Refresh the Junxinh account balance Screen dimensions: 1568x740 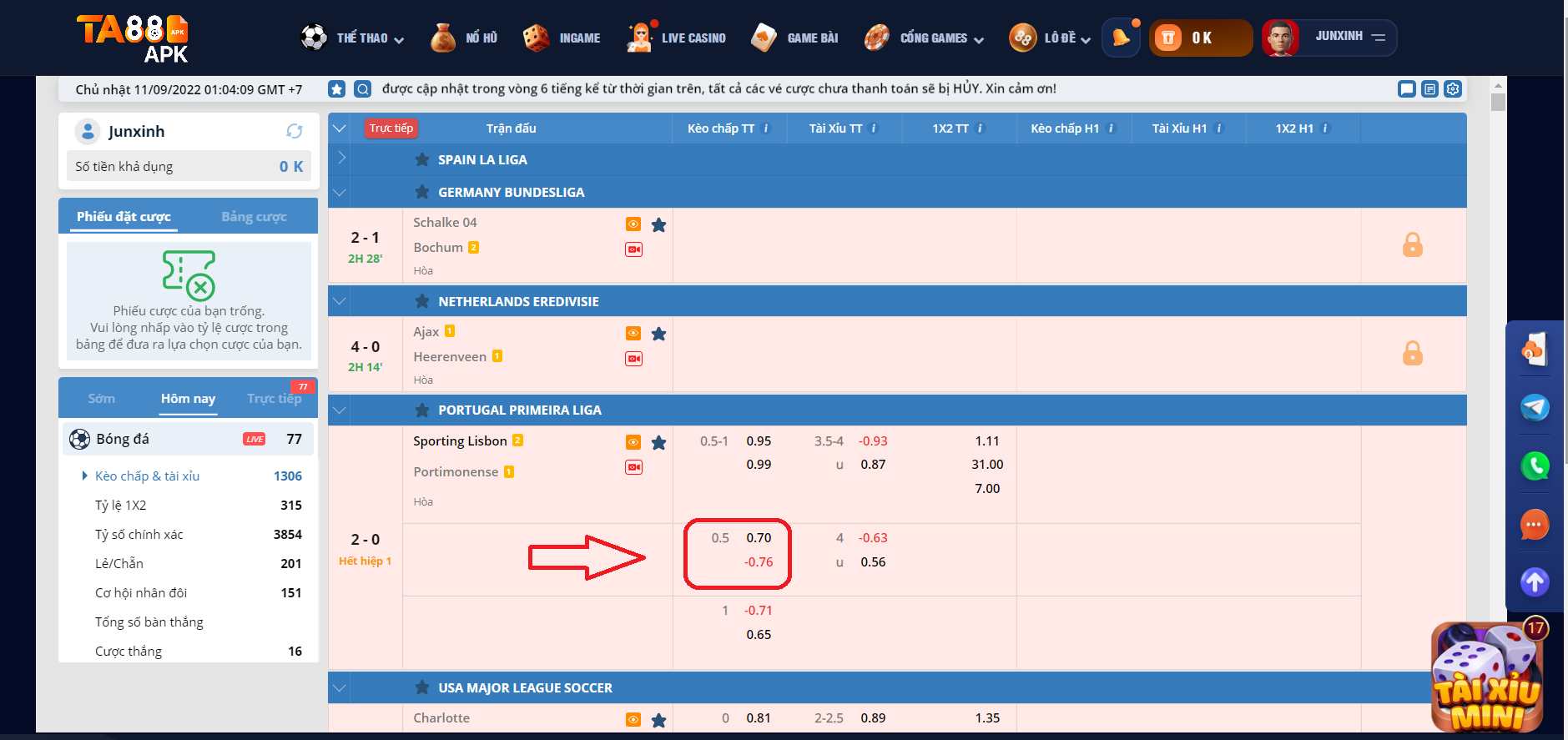point(294,131)
